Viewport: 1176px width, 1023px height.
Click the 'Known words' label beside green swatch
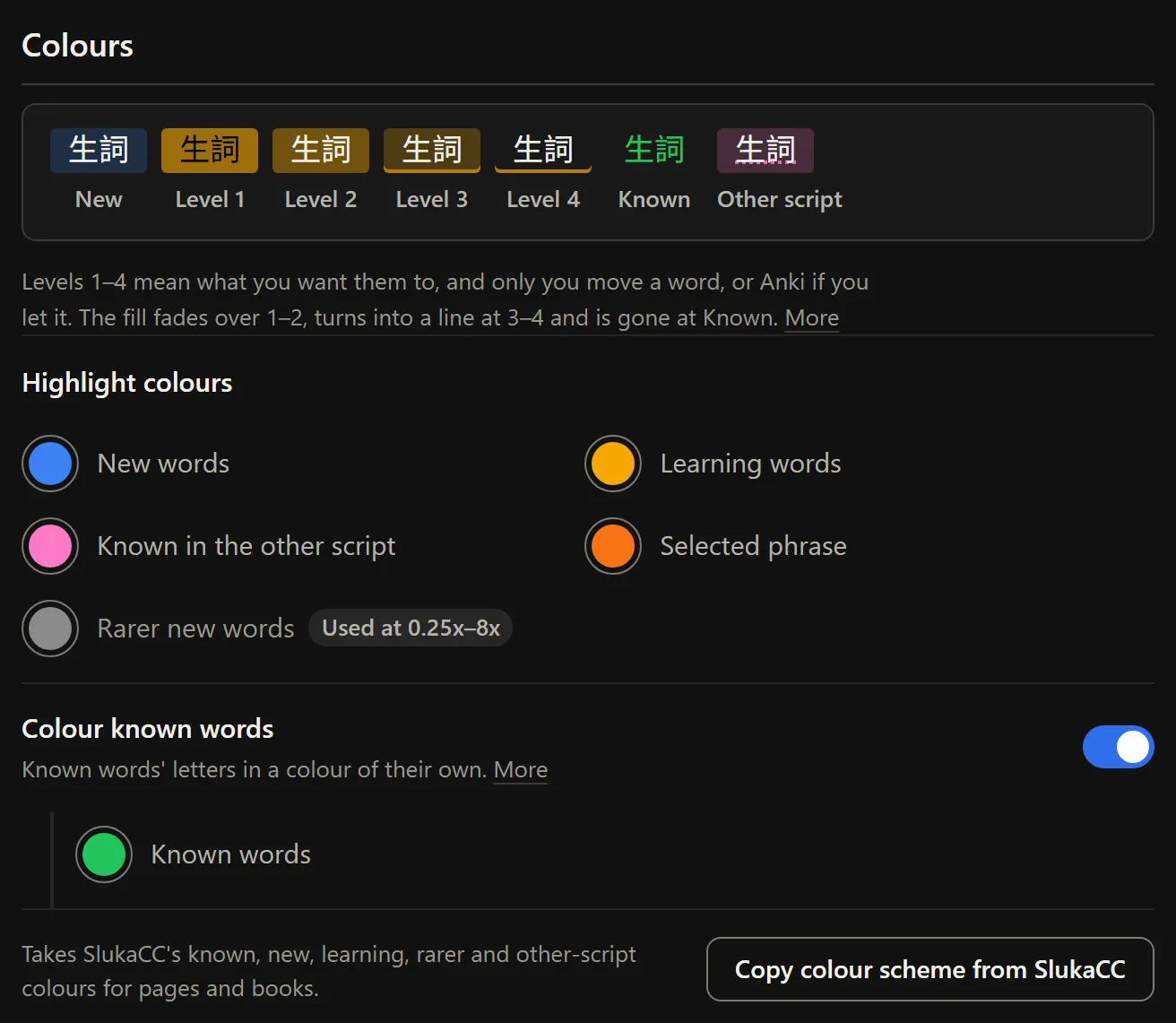pyautogui.click(x=231, y=854)
